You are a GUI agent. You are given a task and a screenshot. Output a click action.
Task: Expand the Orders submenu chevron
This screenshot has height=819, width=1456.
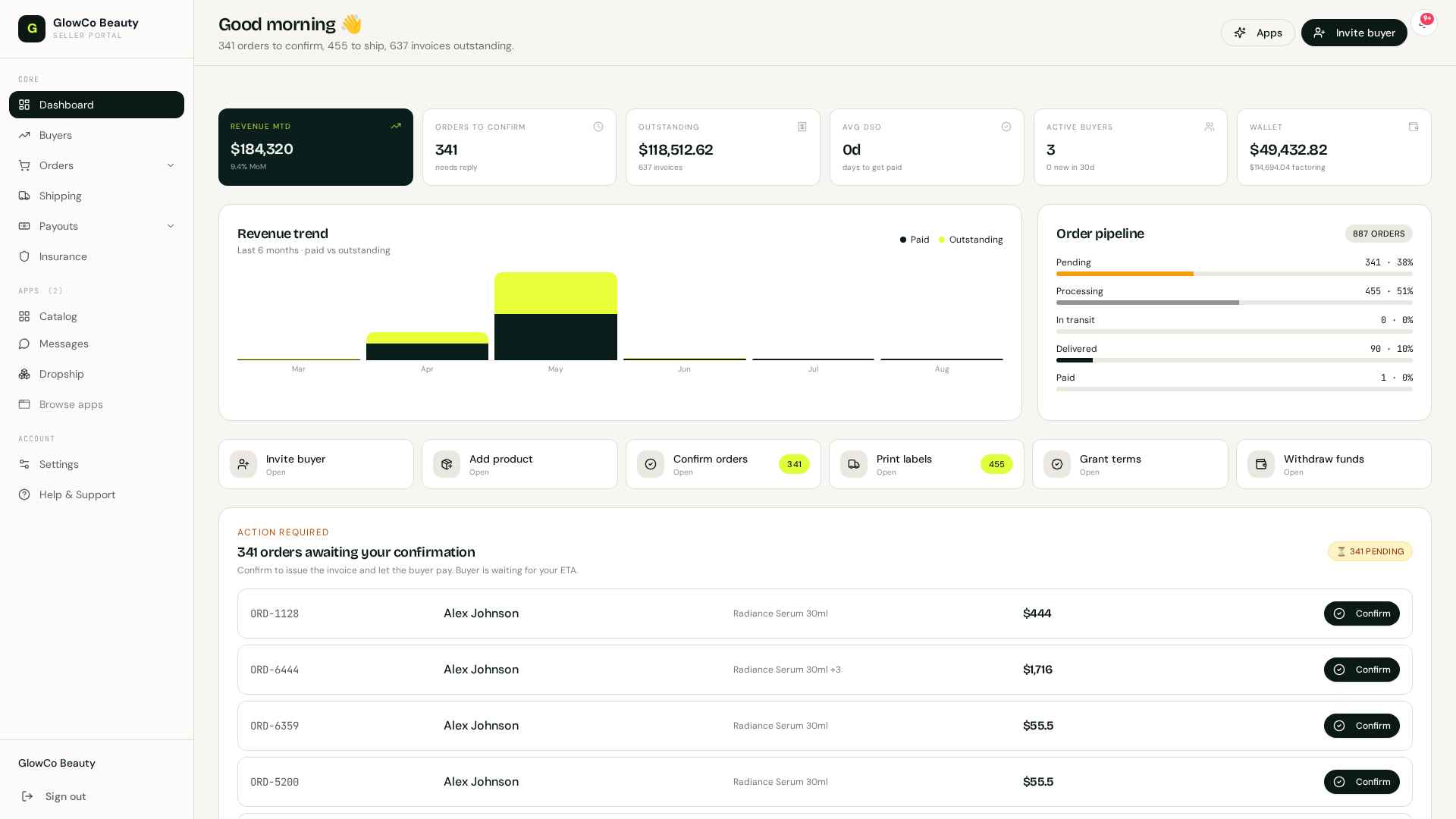(171, 165)
